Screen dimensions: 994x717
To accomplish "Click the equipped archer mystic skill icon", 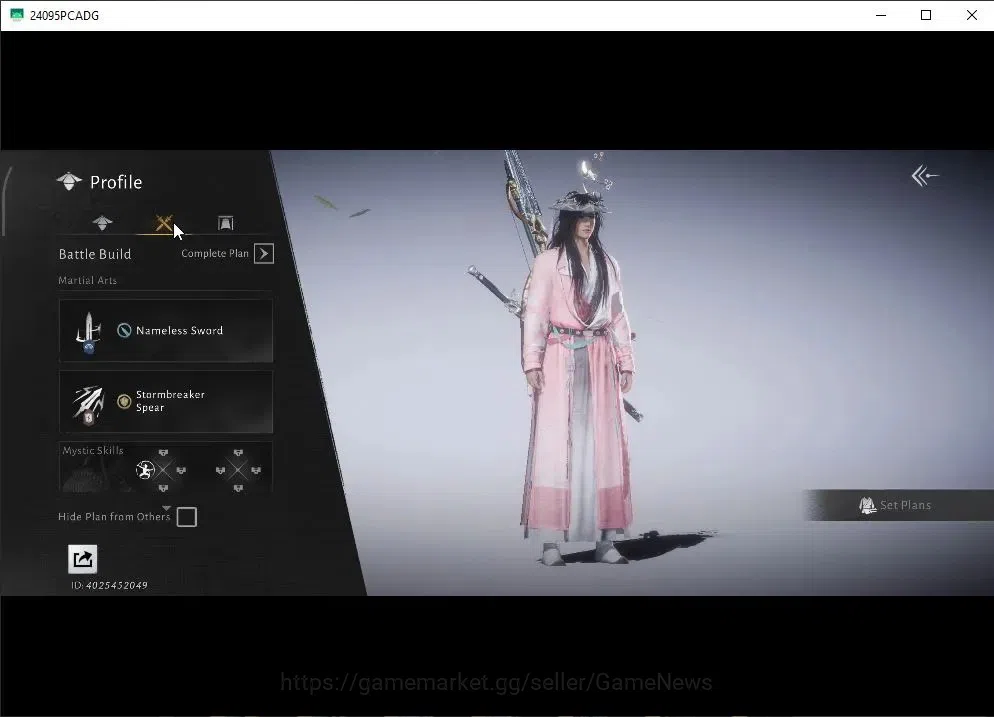I will click(x=145, y=470).
